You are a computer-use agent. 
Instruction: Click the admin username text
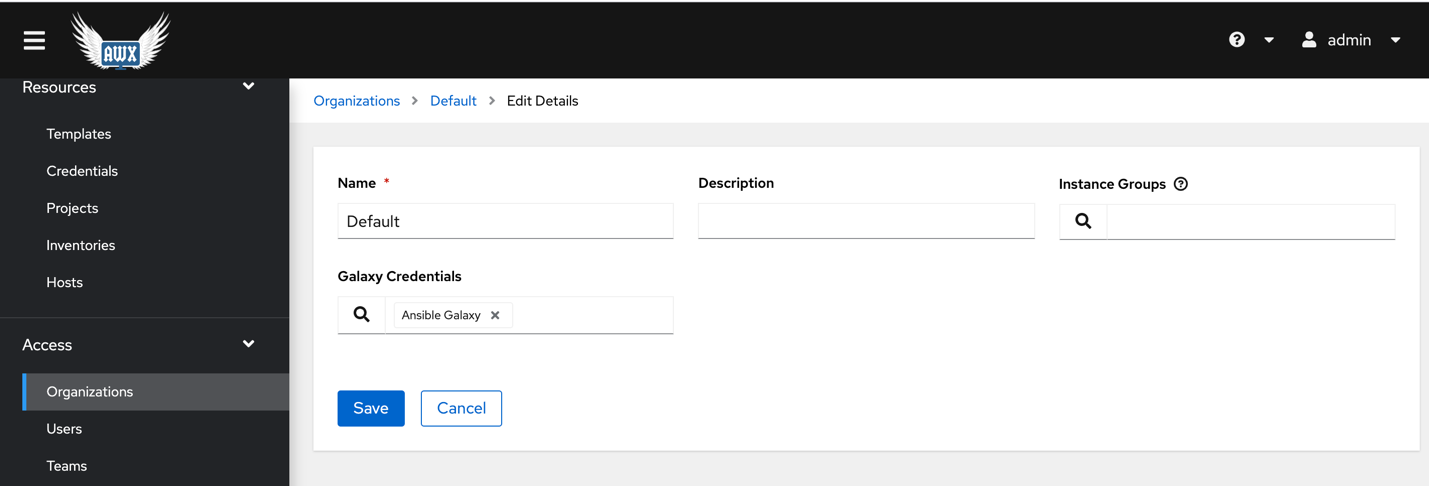coord(1349,40)
